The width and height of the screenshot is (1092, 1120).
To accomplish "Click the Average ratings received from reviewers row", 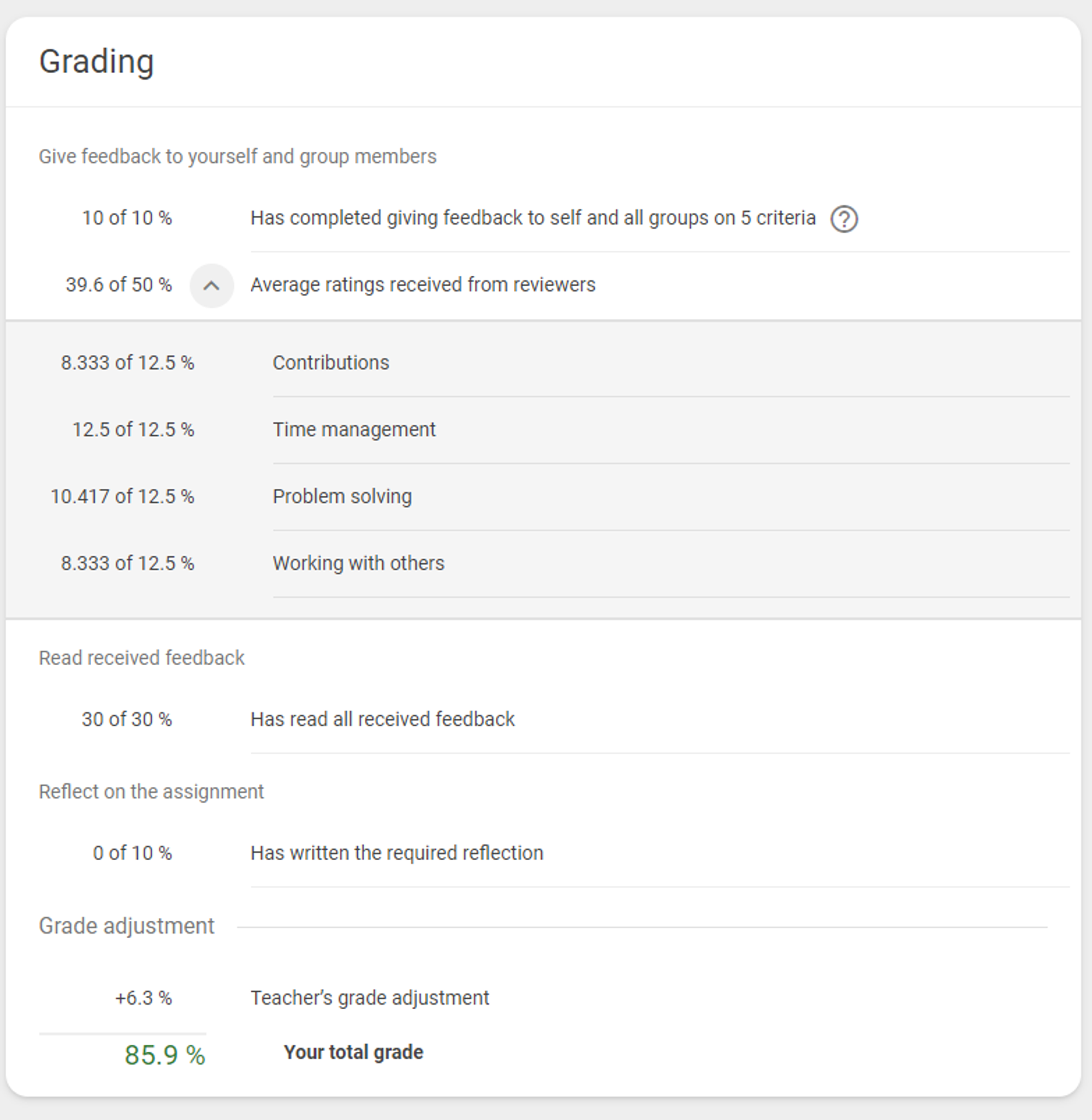I will [x=423, y=285].
